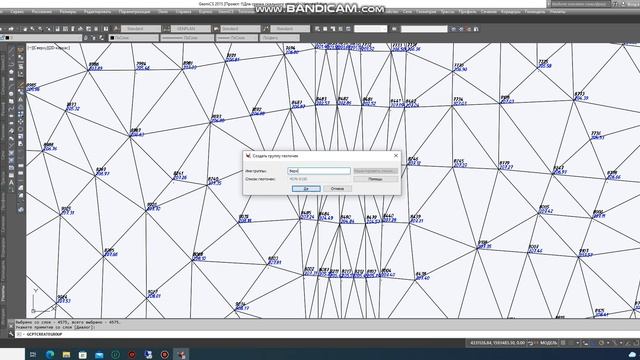Open the Профиль menu

point(467,12)
